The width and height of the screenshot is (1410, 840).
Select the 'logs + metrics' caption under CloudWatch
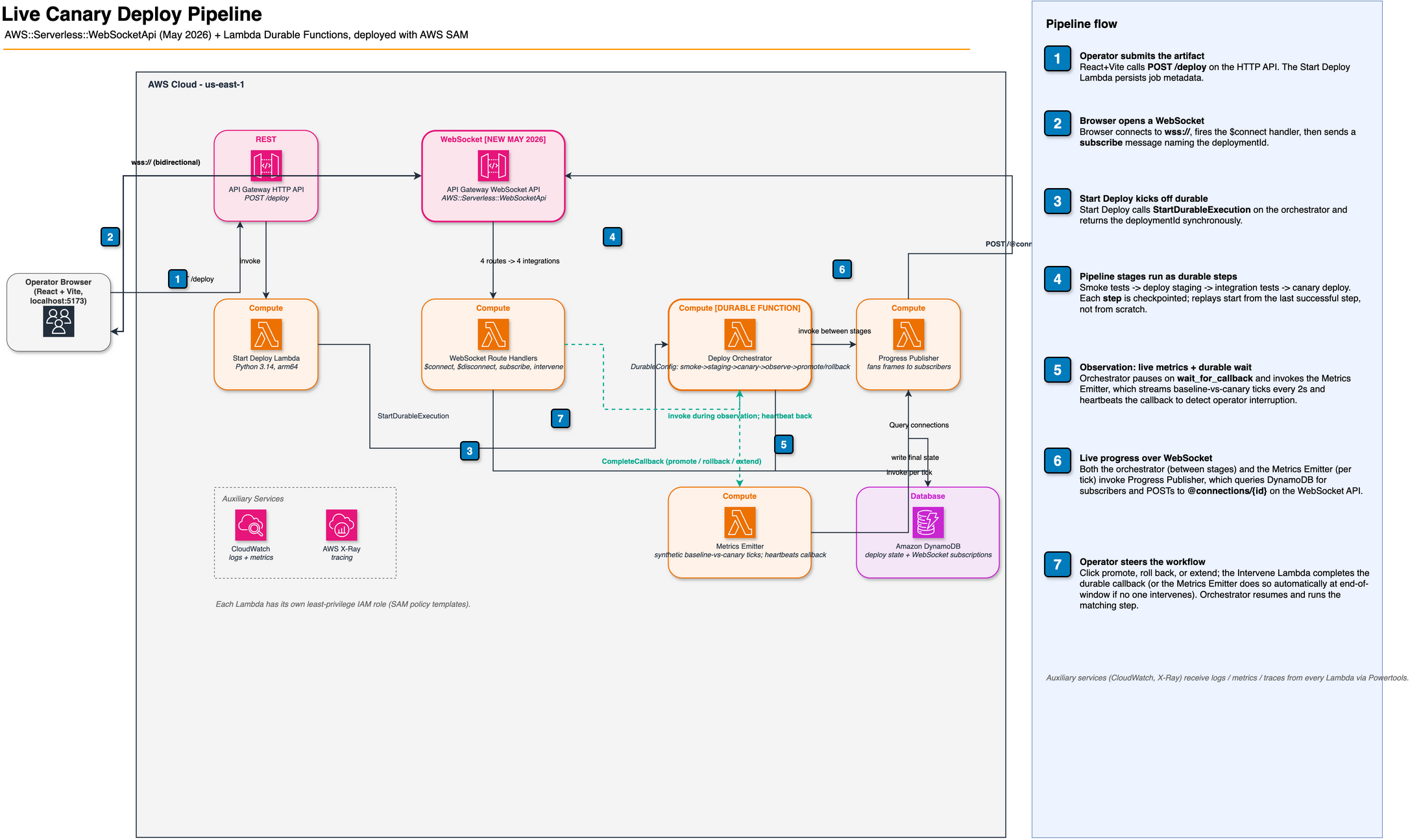pyautogui.click(x=251, y=558)
